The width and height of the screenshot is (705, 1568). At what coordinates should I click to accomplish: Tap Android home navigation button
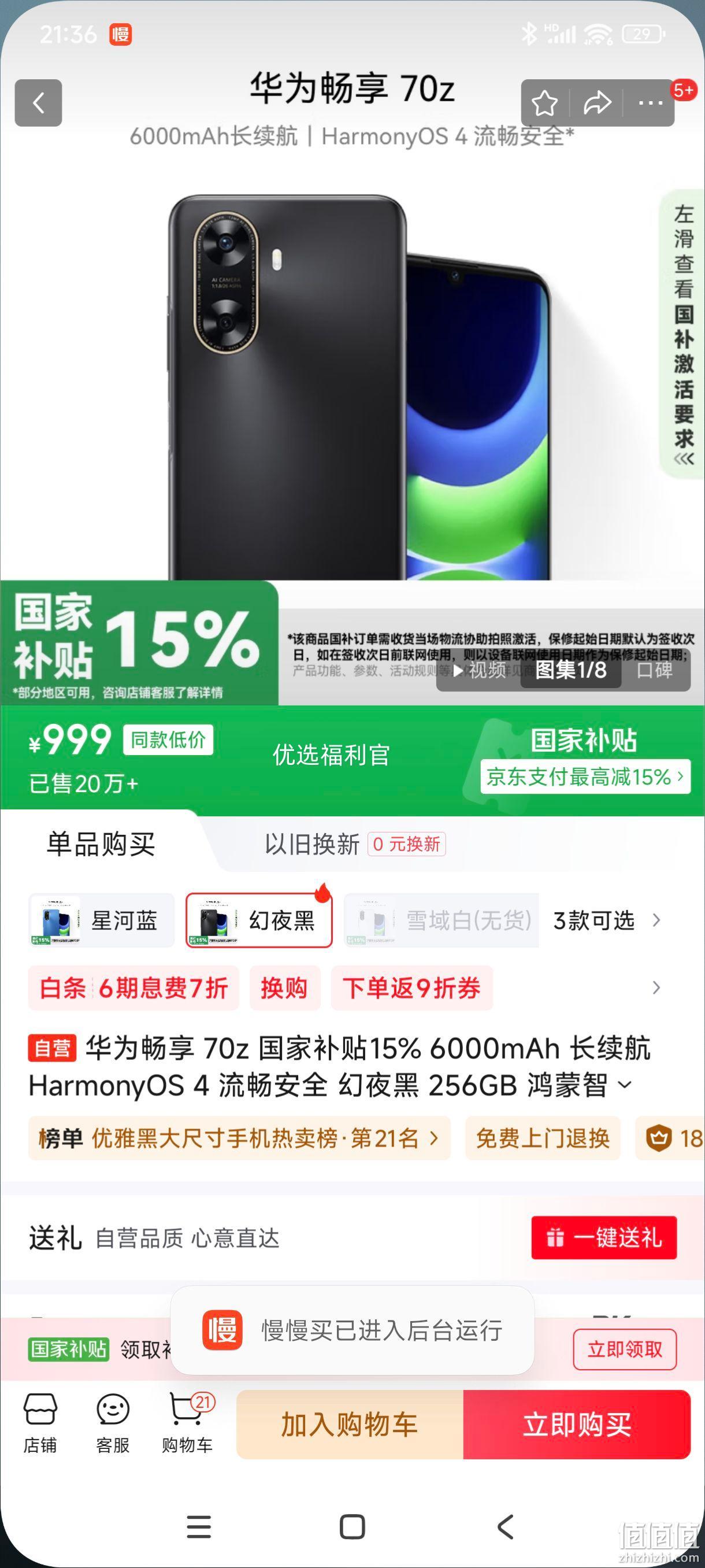[352, 1526]
